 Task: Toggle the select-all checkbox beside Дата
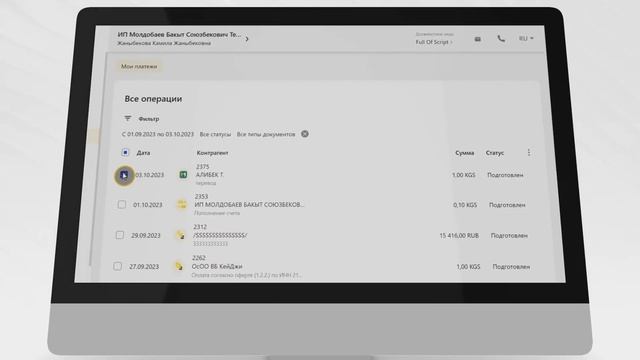click(x=125, y=152)
